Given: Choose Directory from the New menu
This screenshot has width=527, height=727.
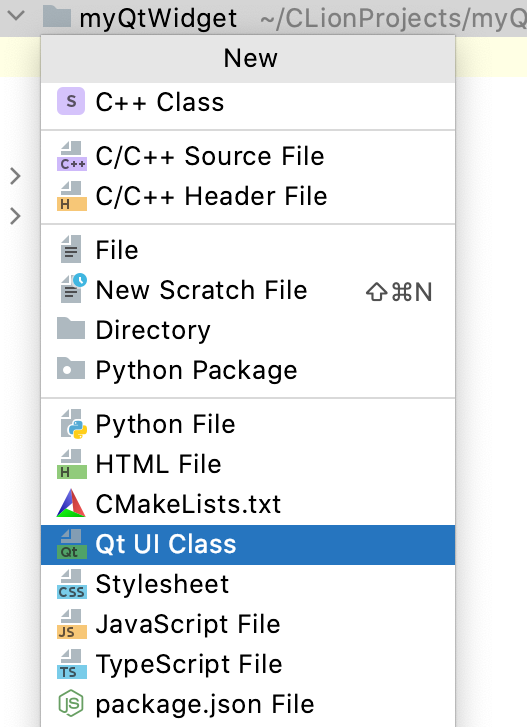Looking at the screenshot, I should (x=248, y=330).
